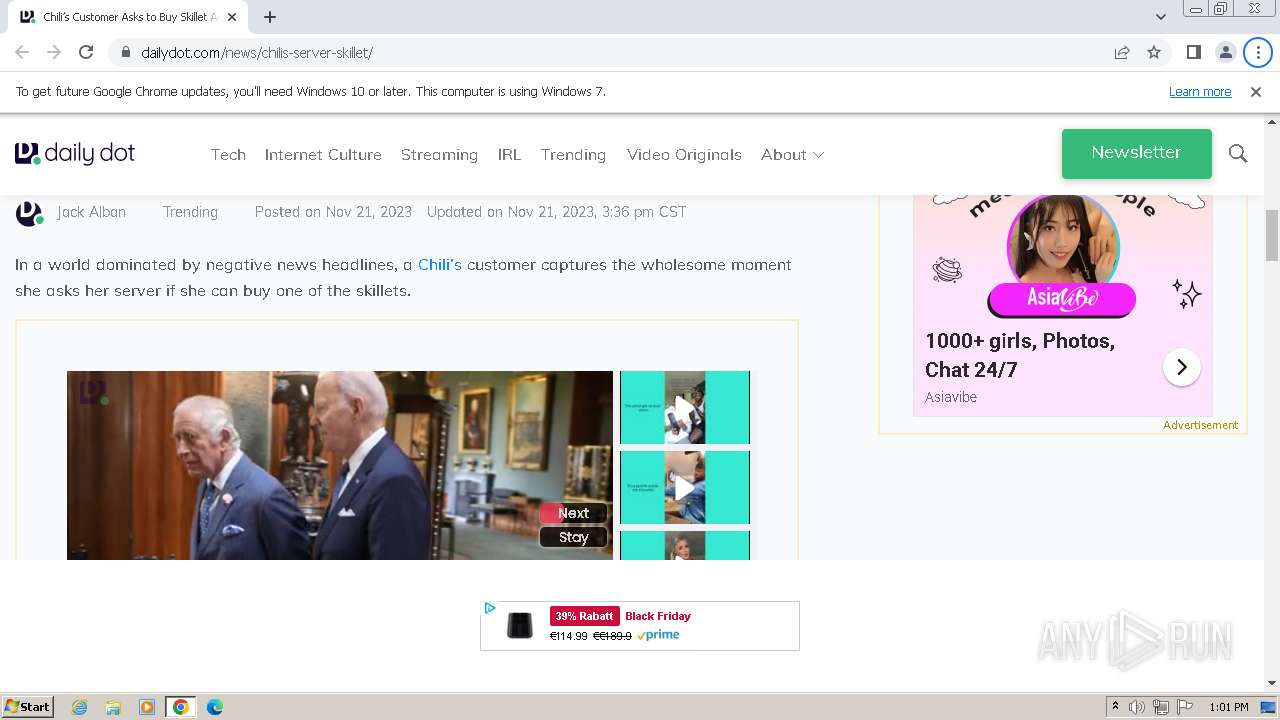
Task: Go back to the previous page
Action: [x=22, y=52]
